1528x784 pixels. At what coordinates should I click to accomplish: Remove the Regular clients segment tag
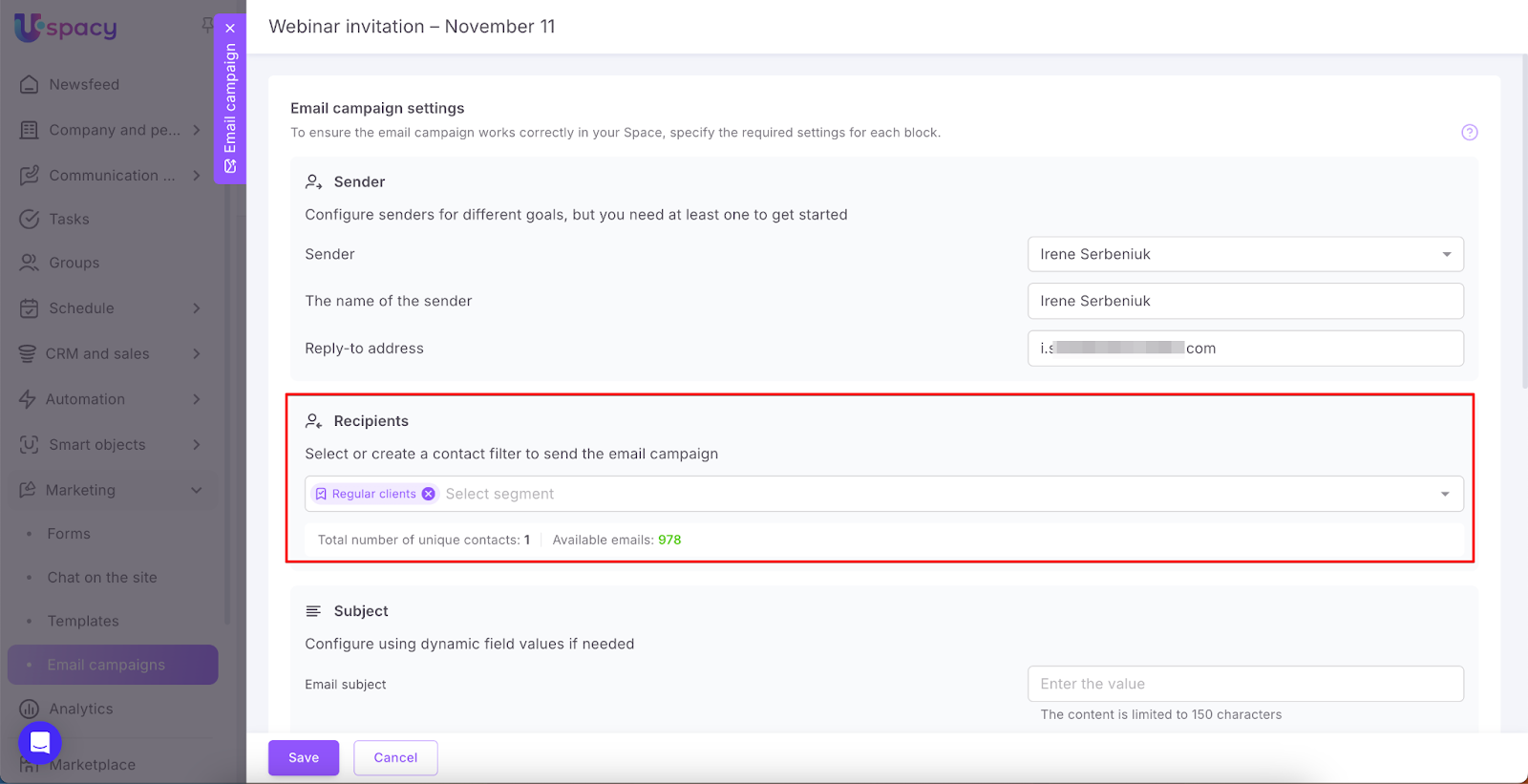pyautogui.click(x=429, y=494)
